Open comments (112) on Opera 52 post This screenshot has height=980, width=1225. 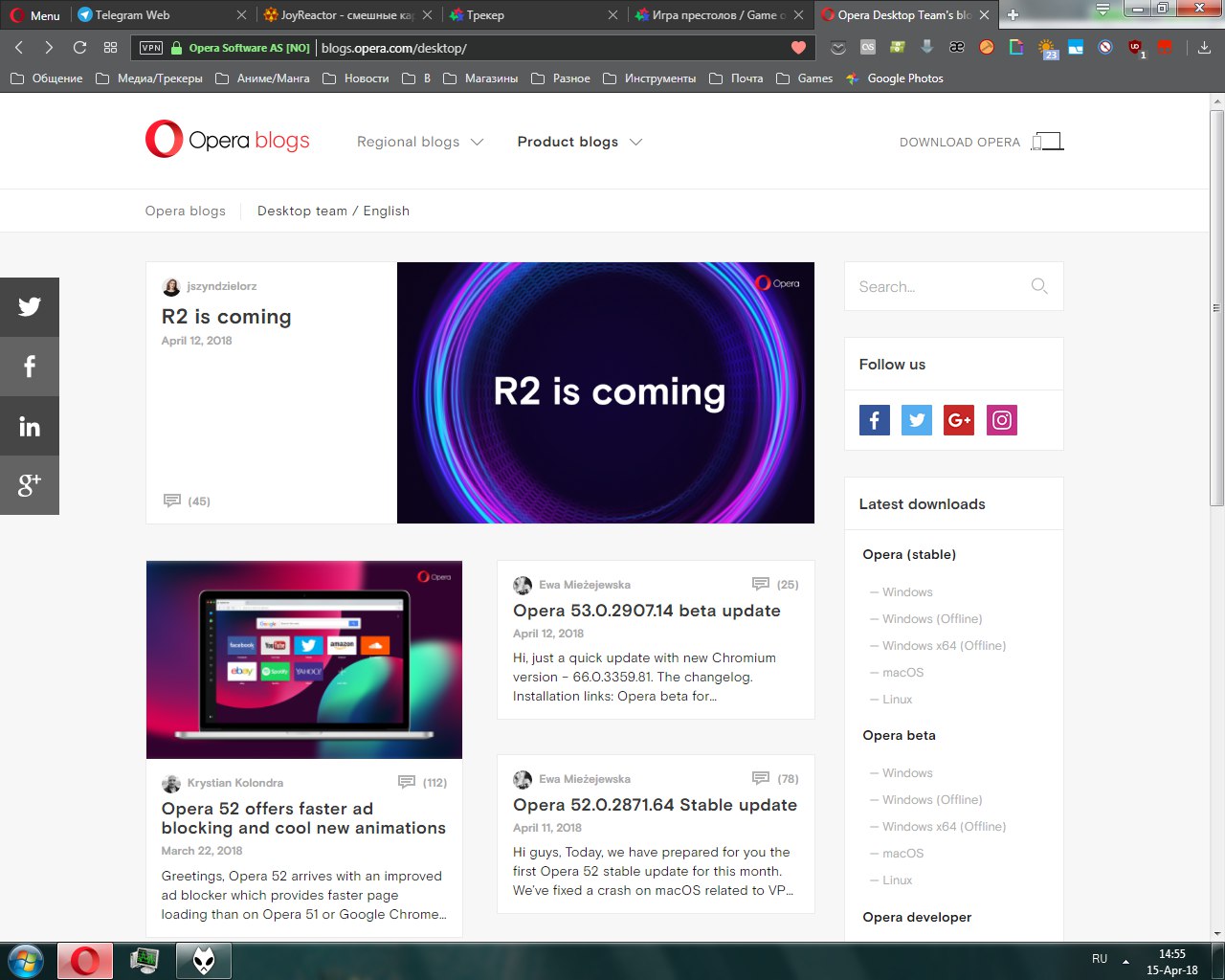[422, 782]
